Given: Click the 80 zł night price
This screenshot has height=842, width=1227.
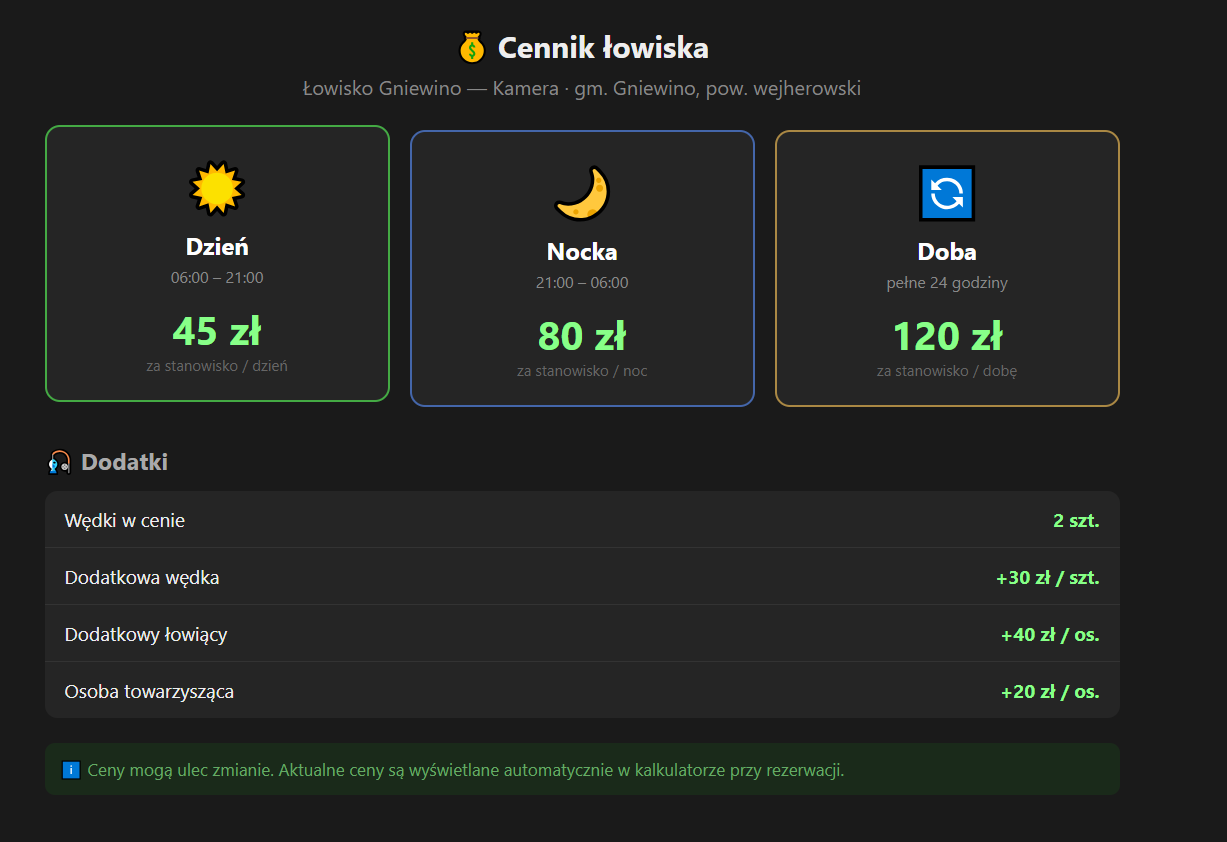Looking at the screenshot, I should coord(582,336).
